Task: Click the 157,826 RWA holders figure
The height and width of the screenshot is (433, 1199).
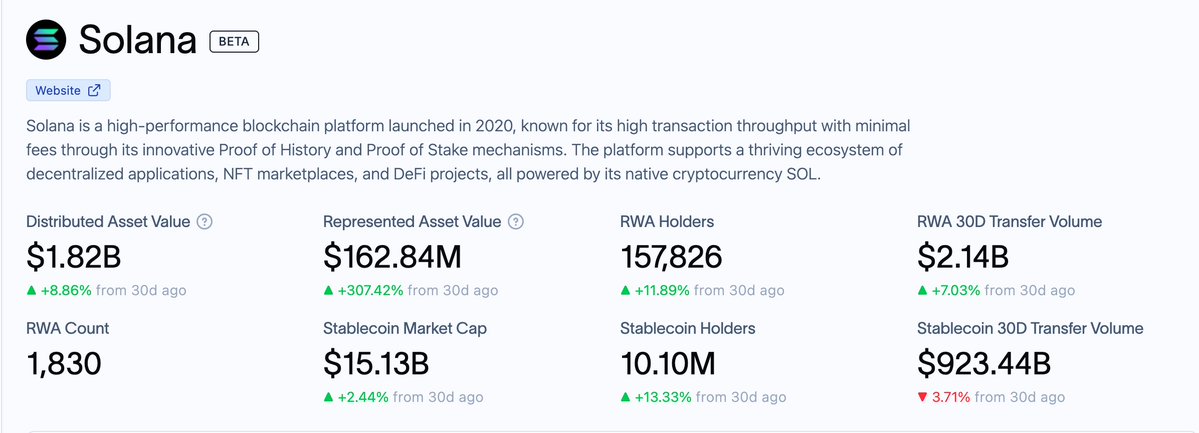Action: 671,258
